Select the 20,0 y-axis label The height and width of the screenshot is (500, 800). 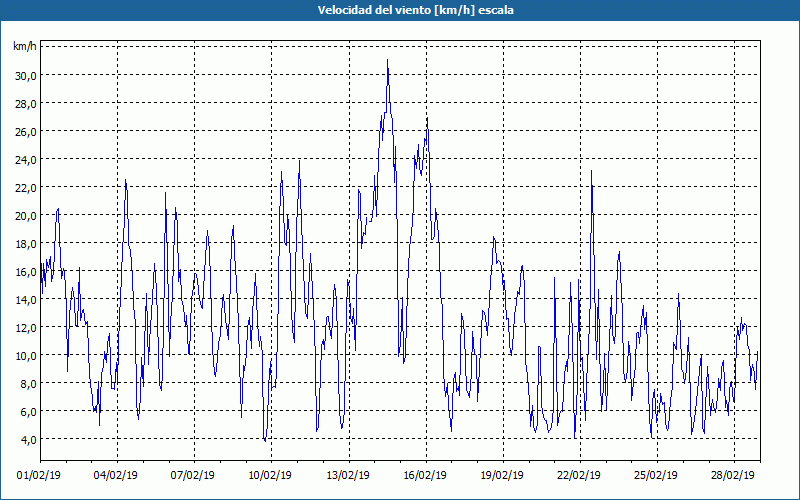click(25, 216)
